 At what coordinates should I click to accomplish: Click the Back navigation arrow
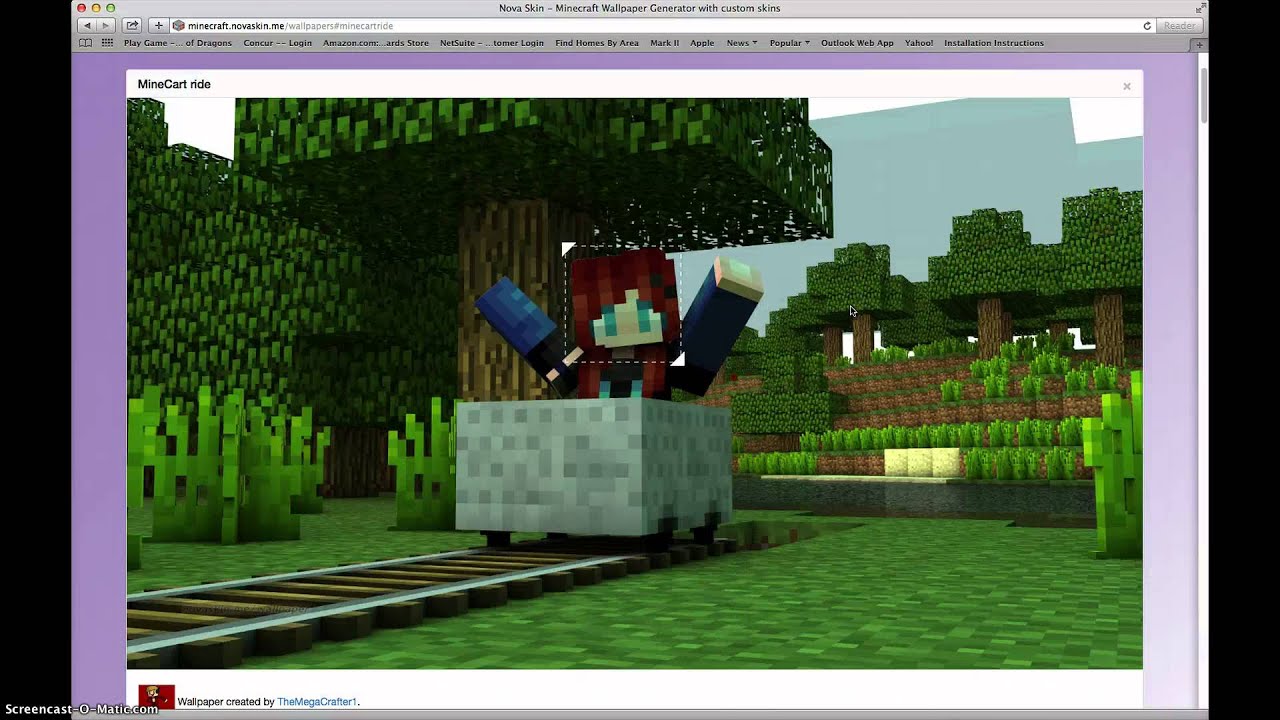(x=87, y=25)
